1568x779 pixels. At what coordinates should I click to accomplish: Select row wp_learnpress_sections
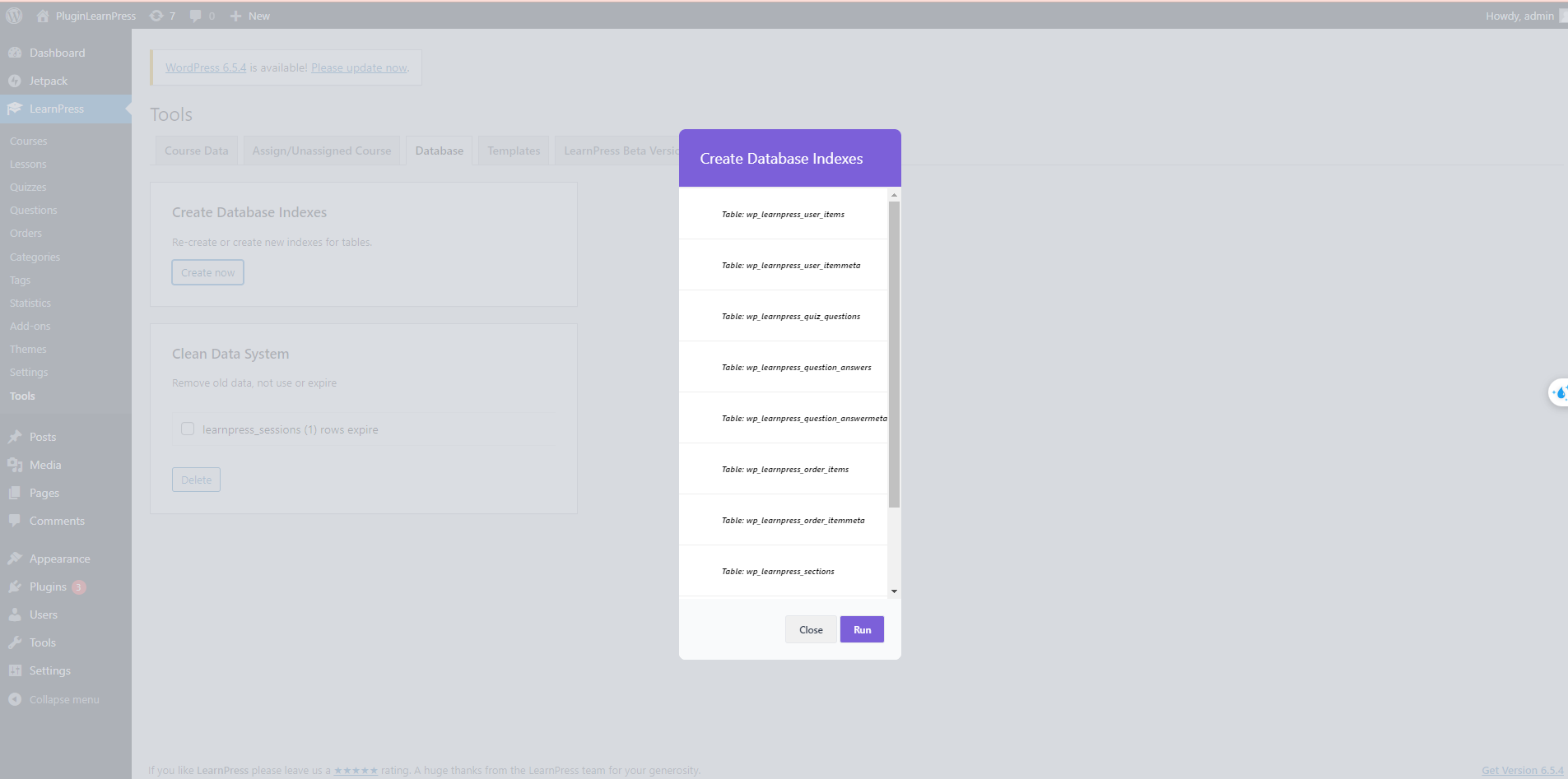tap(784, 571)
